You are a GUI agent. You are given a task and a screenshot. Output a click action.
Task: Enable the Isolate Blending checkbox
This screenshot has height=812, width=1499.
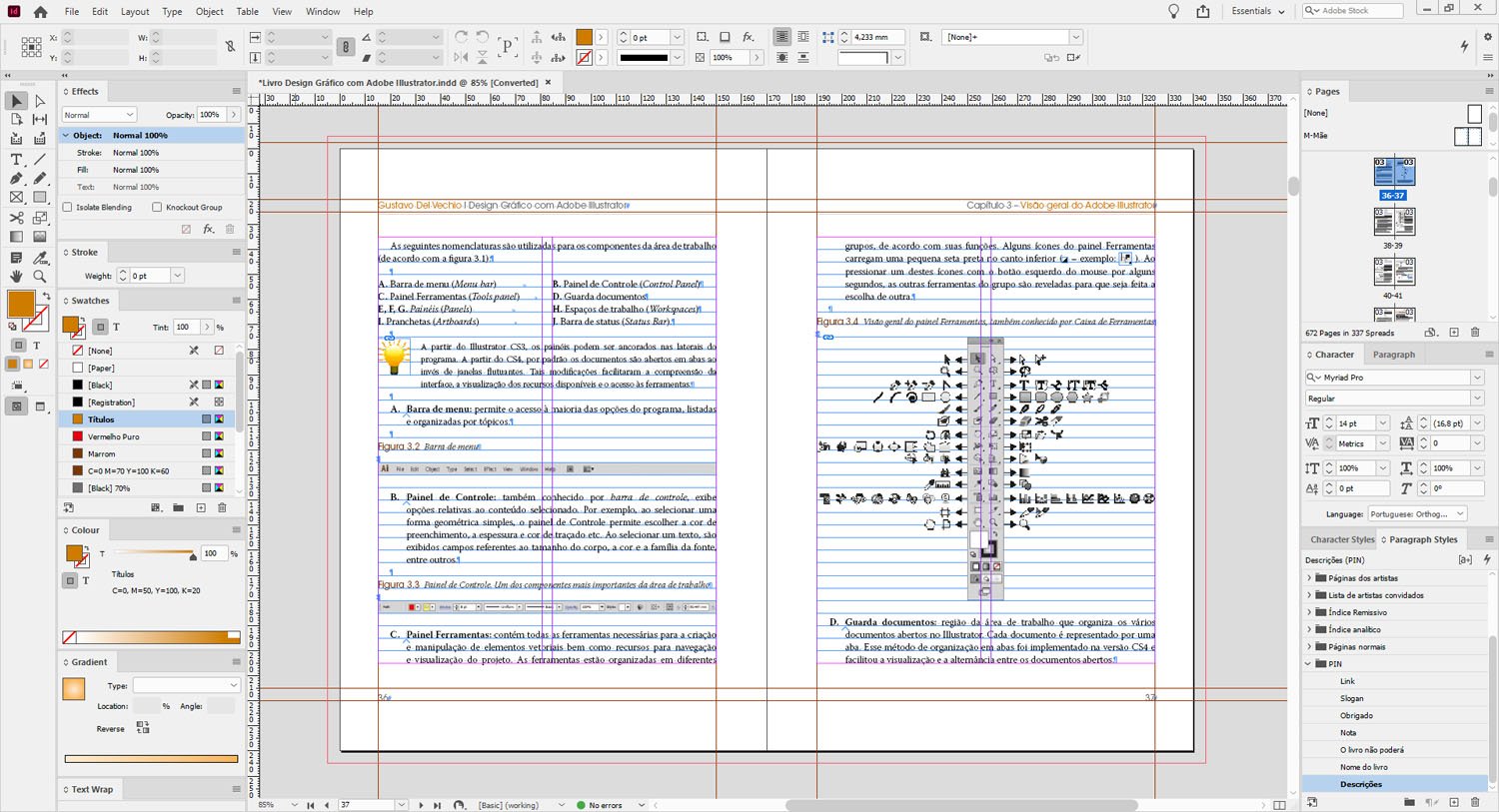[x=68, y=207]
